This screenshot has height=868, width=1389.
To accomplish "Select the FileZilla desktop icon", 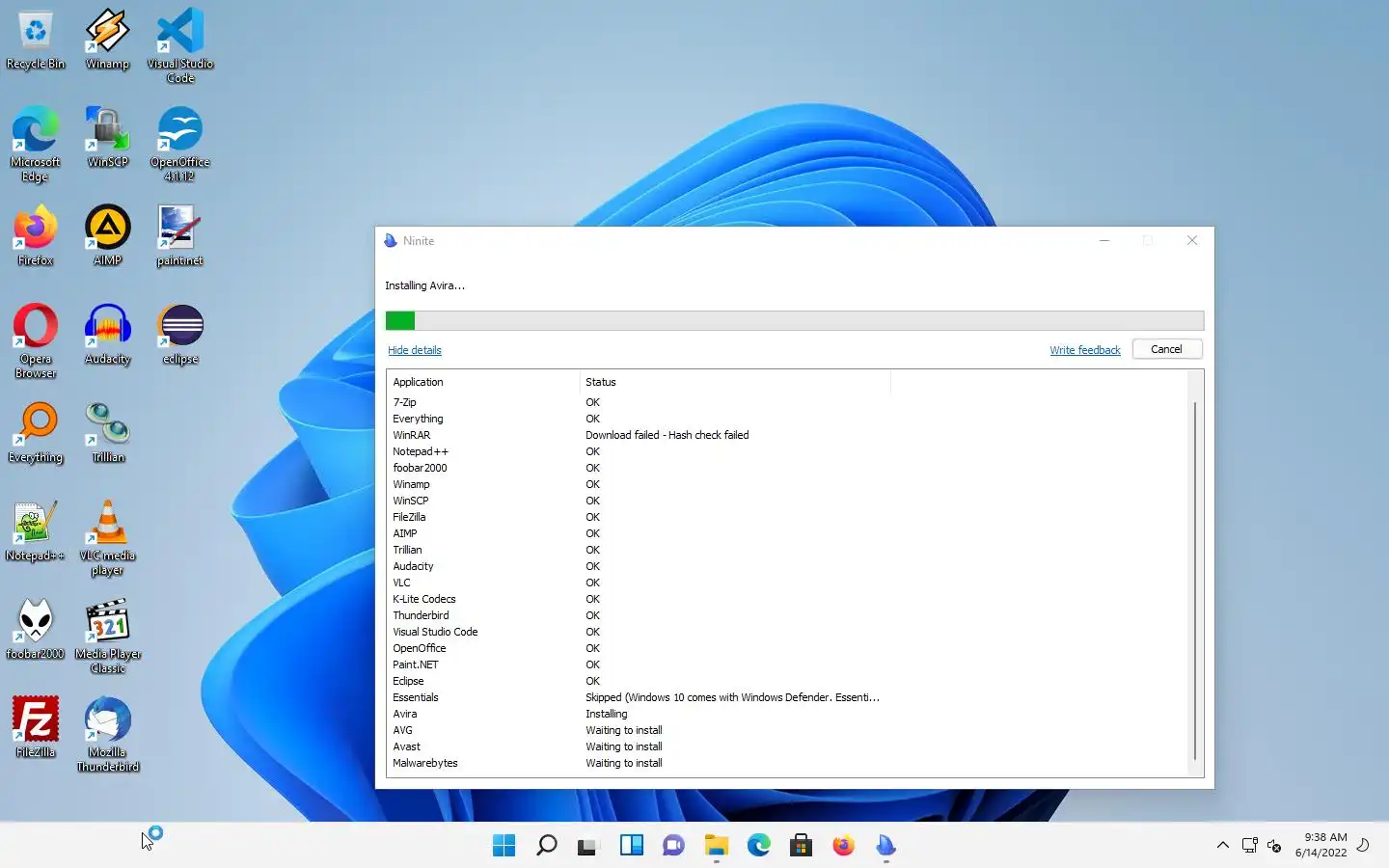I will coord(36,728).
